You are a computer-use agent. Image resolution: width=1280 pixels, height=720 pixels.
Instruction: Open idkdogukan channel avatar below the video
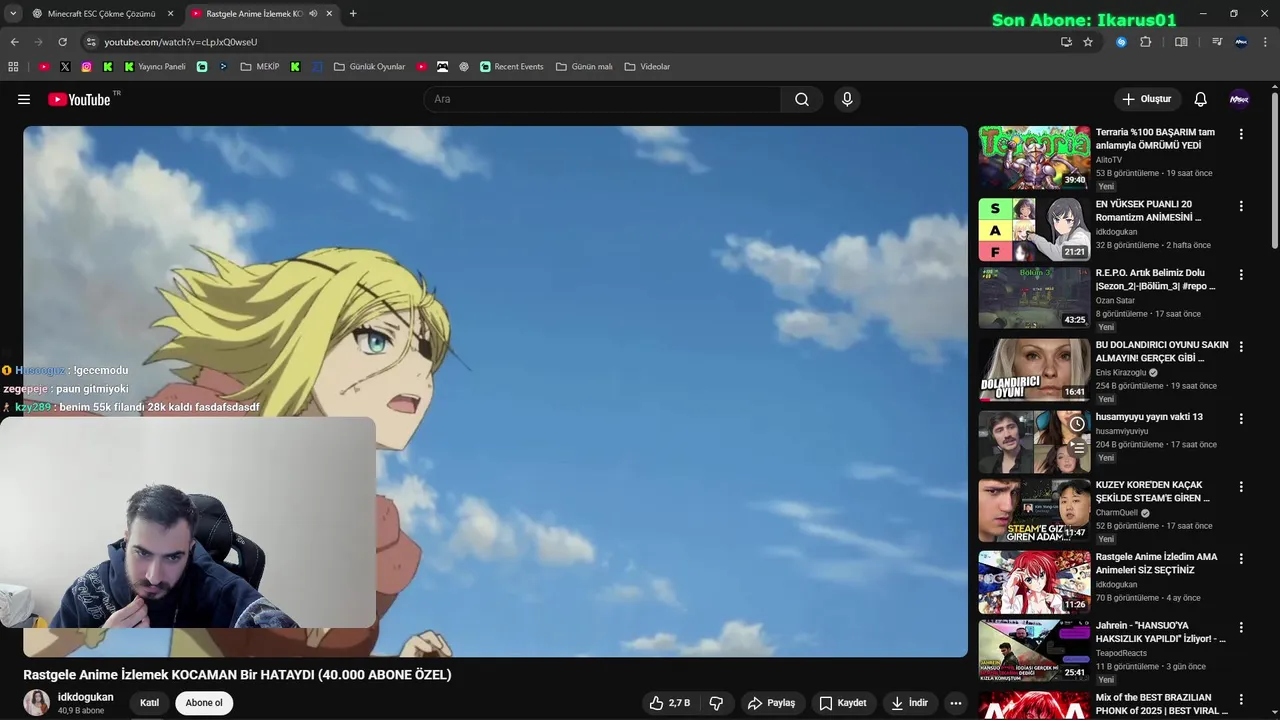pyautogui.click(x=37, y=703)
